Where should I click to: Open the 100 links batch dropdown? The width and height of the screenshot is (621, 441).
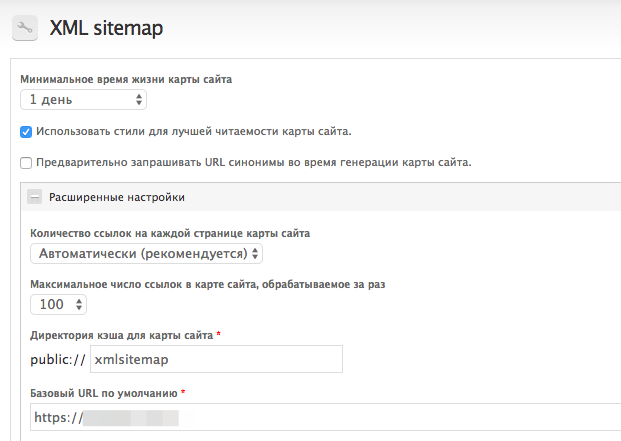click(59, 304)
